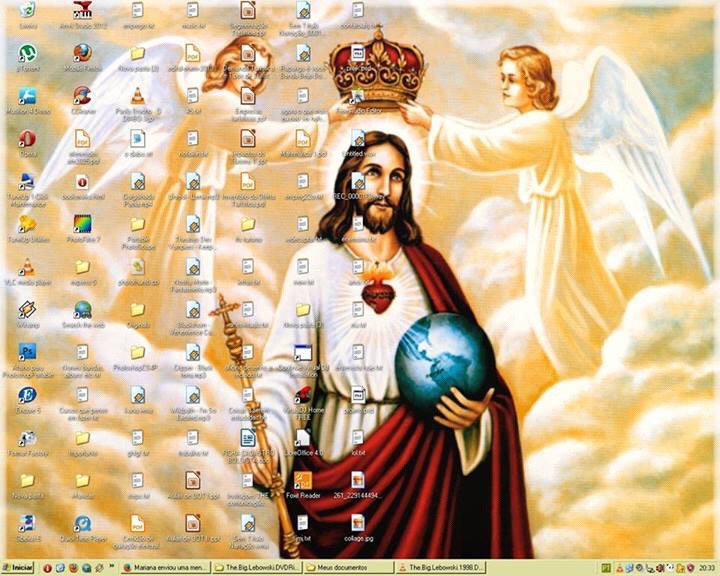Expand the quick launch overflow chevron

click(x=112, y=568)
